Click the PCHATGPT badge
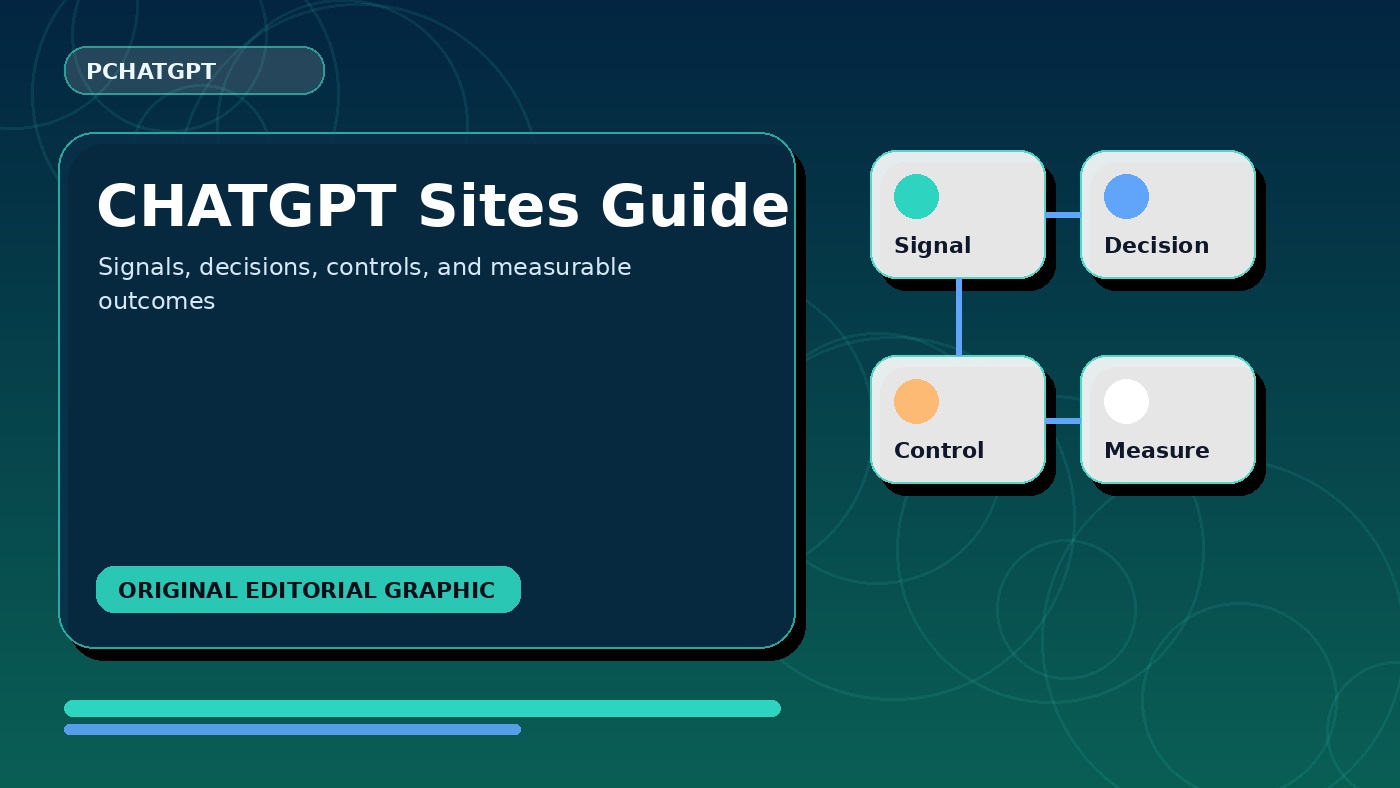Viewport: 1400px width, 788px height. click(194, 71)
